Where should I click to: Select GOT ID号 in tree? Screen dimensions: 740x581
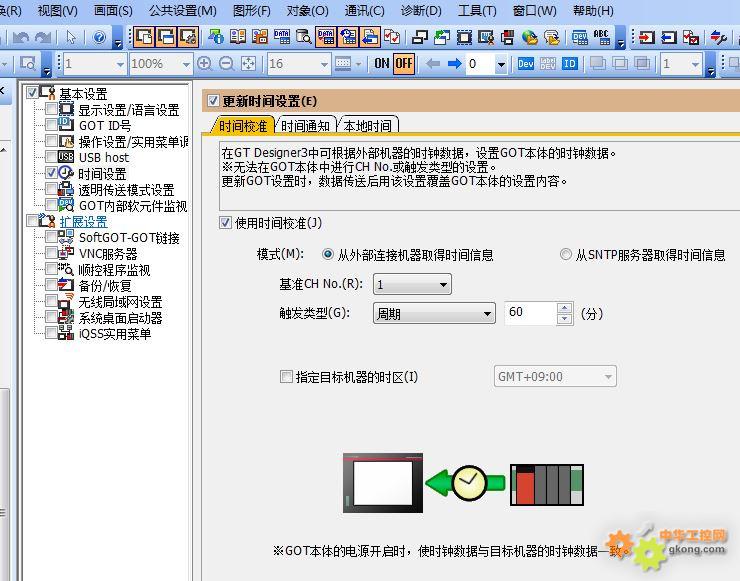(105, 126)
